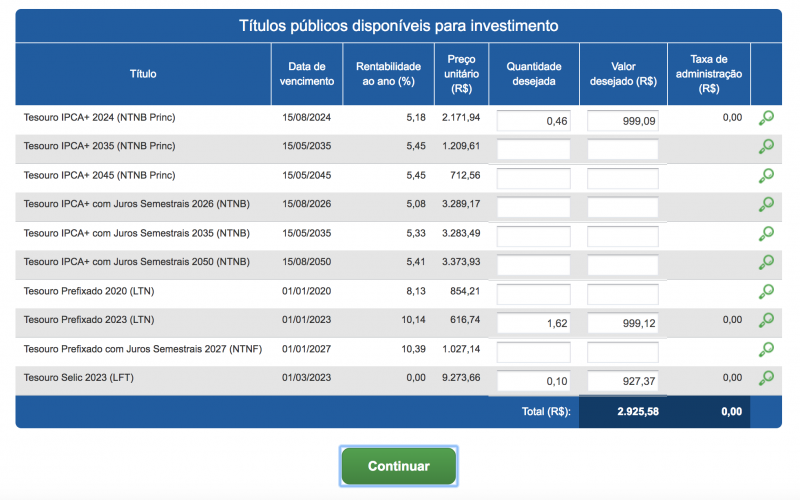The height and width of the screenshot is (500, 800).
Task: Focus quantity field for Juros Semestrais 2050 (NTNB)
Action: click(x=534, y=265)
